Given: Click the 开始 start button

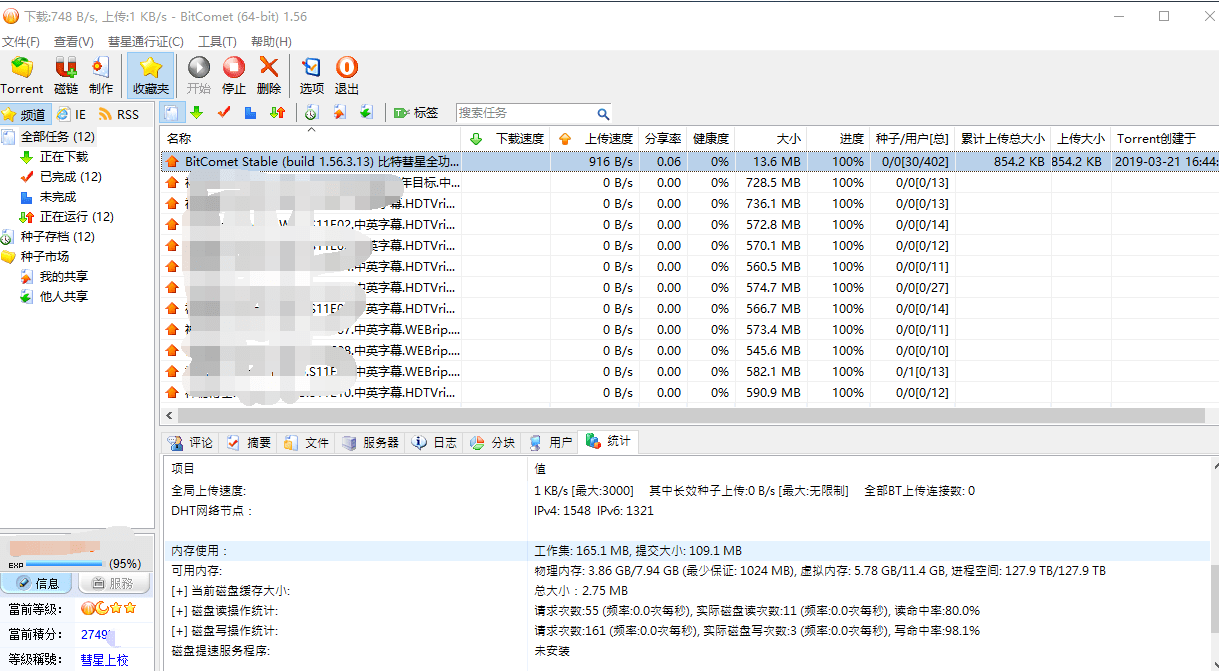Looking at the screenshot, I should [199, 75].
